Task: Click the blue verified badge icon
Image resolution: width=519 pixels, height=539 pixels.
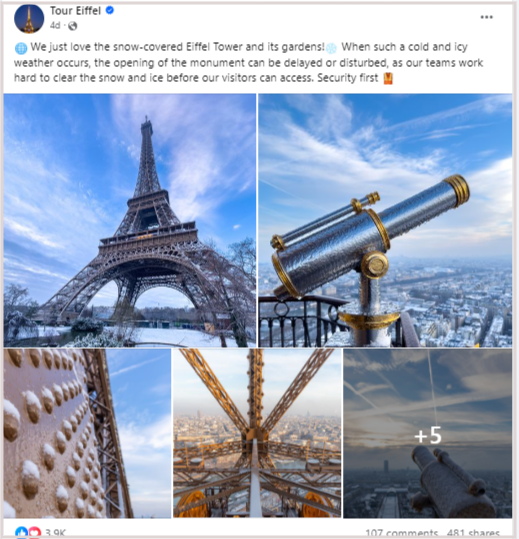Action: coord(109,11)
